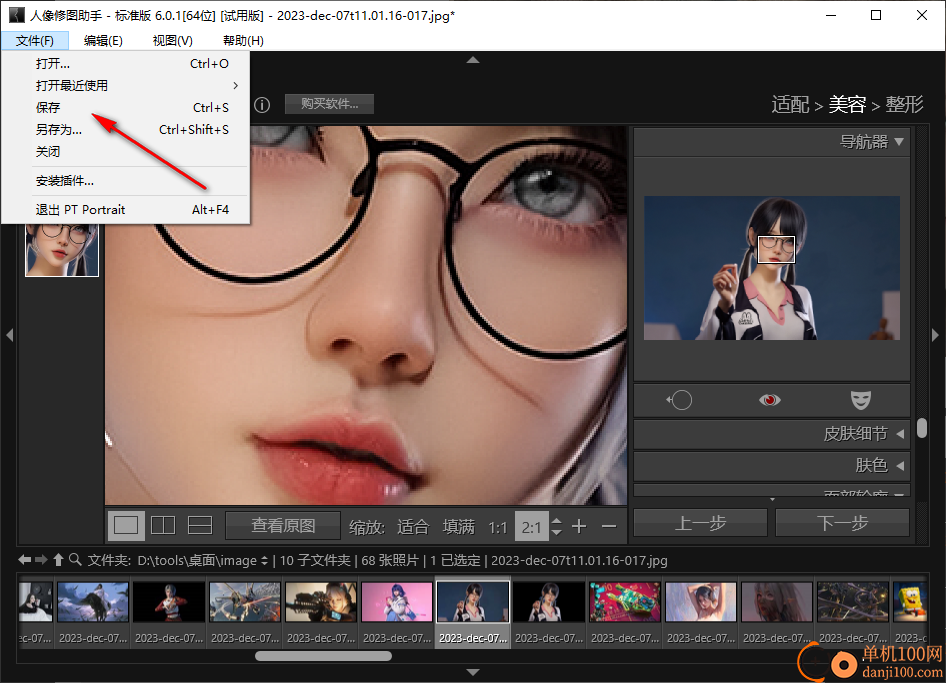Set zoom to 填满
The image size is (946, 683).
click(x=459, y=527)
